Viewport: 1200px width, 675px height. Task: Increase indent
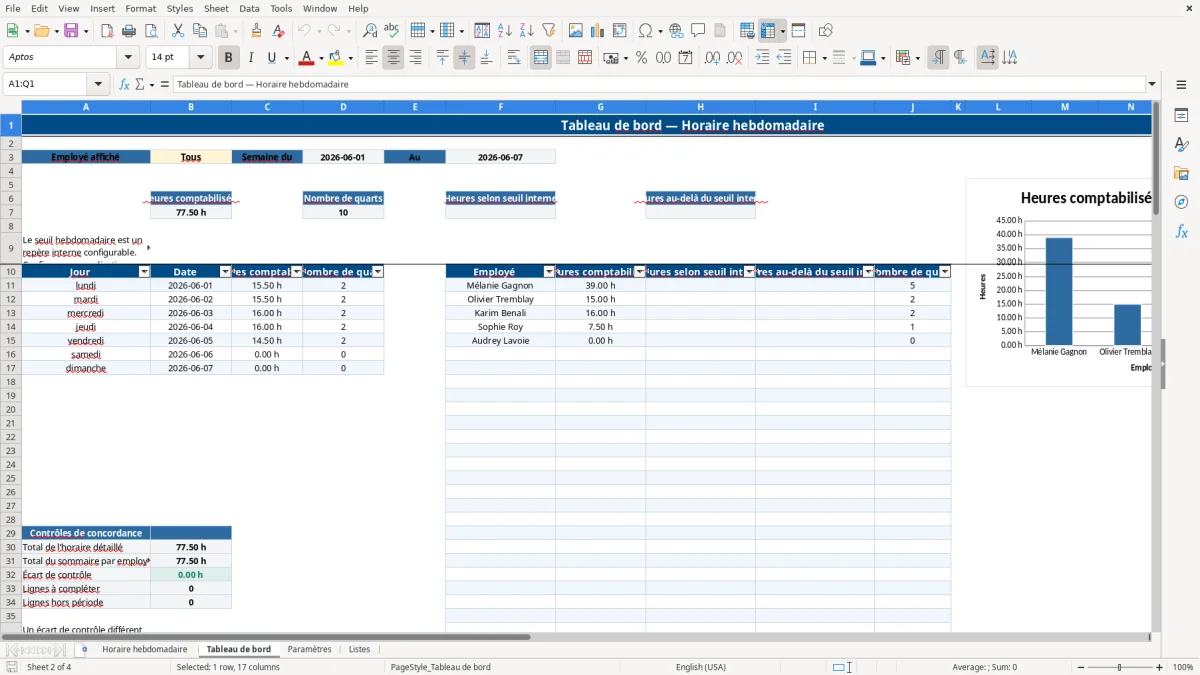coord(762,58)
